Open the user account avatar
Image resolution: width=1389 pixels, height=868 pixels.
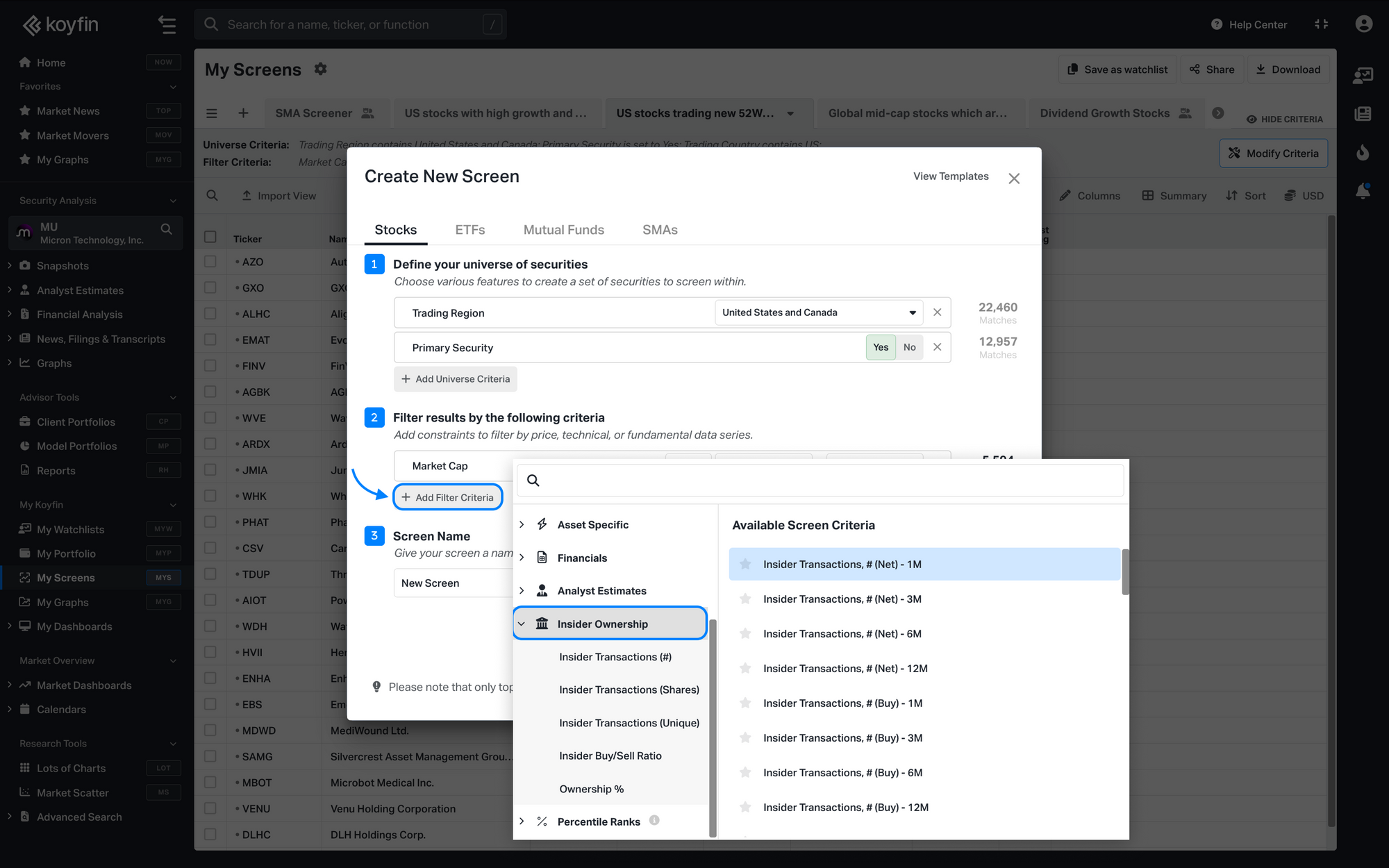[x=1363, y=24]
